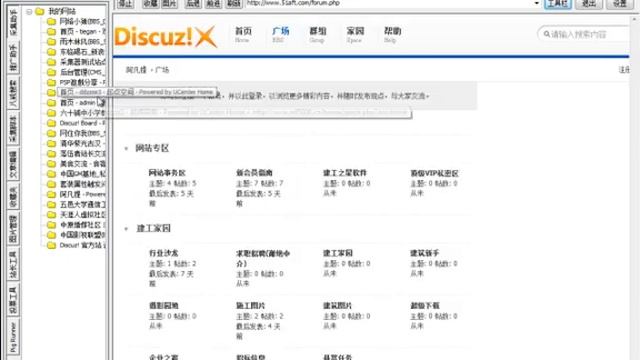Image resolution: width=640 pixels, height=360 pixels.
Task: Open the 施工图片 forum link
Action: [x=251, y=305]
